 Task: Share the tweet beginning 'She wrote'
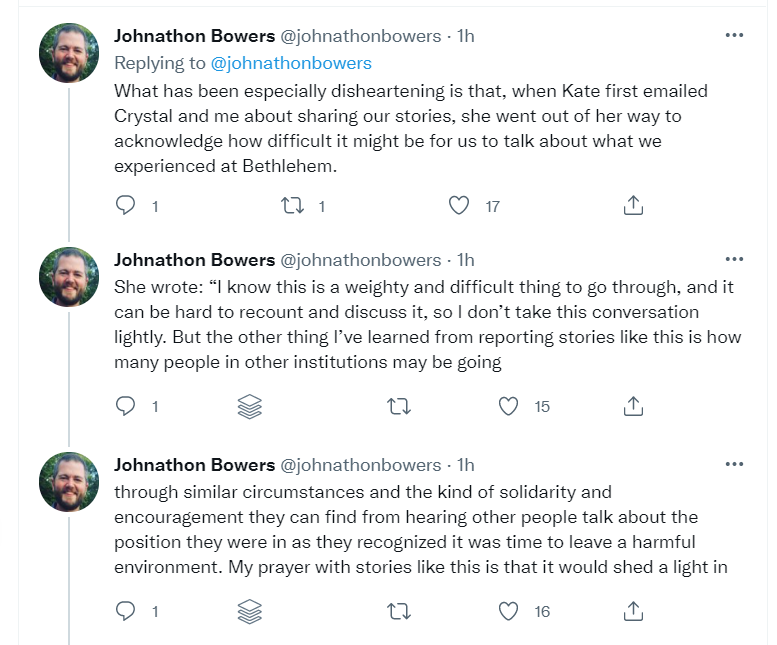632,407
